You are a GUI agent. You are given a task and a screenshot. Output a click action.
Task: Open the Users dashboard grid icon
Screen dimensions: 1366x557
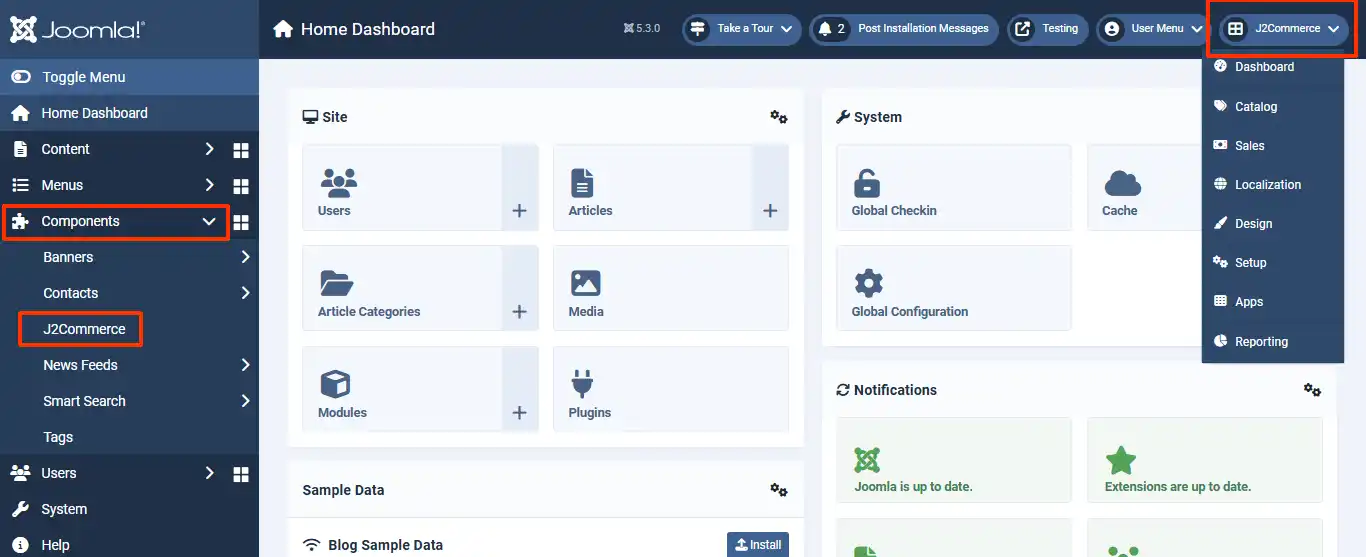(x=241, y=474)
